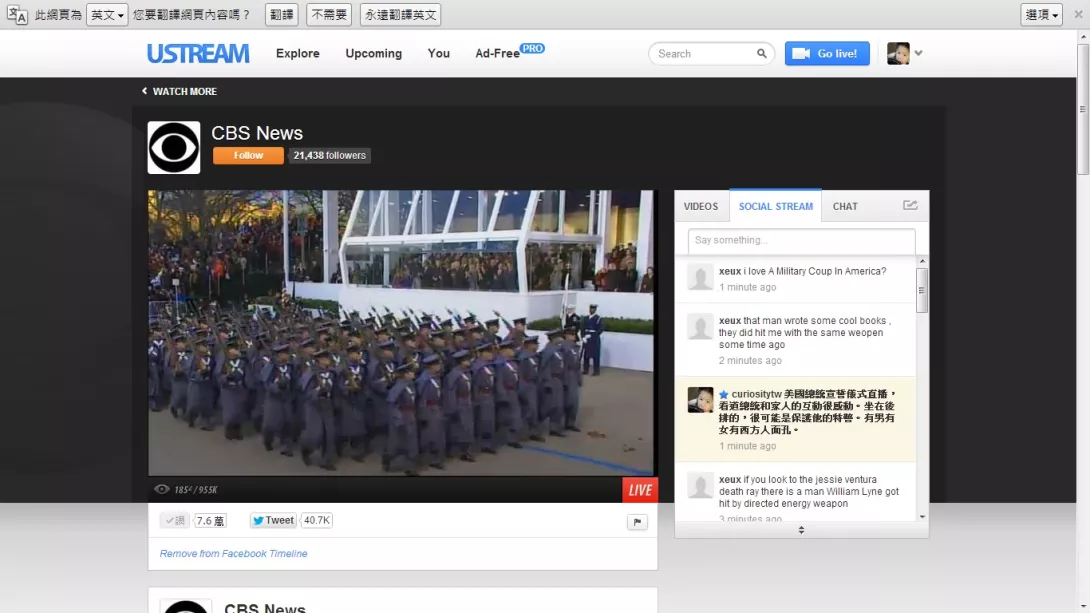The height and width of the screenshot is (613, 1090).
Task: Click the translate page icon in browser bar
Action: pos(17,15)
